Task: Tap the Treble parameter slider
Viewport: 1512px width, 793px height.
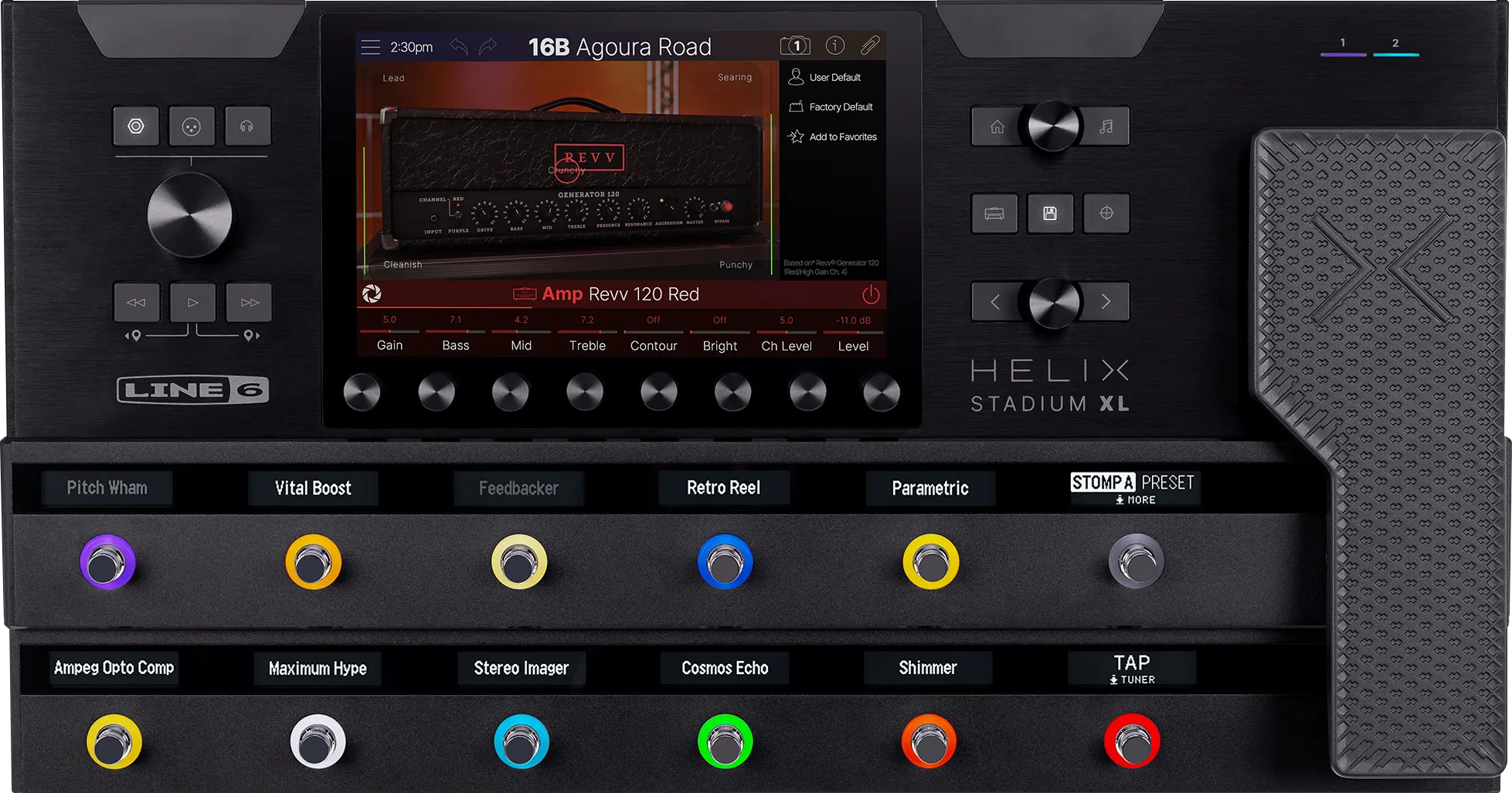Action: 587,333
